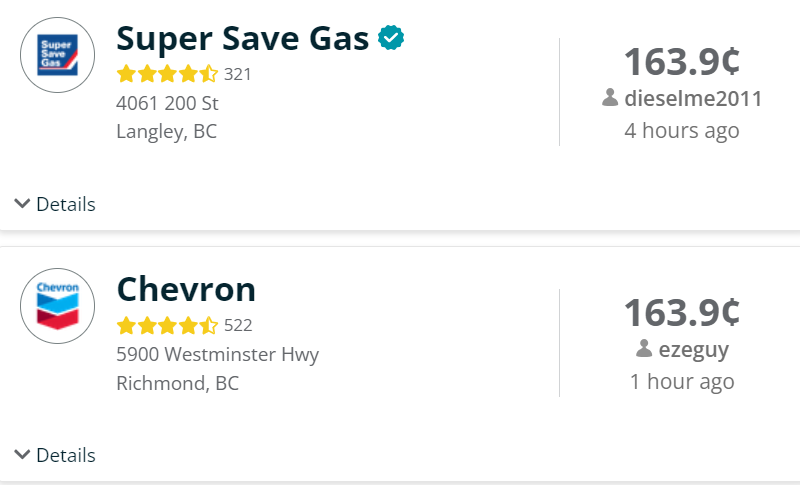Expand Details for the Chevron station
800x485 pixels.
click(55, 455)
